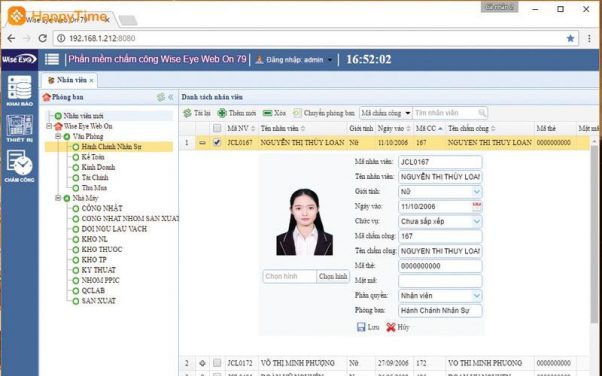Sort by Mã CC column header
Screen dimensions: 602x376
point(429,128)
